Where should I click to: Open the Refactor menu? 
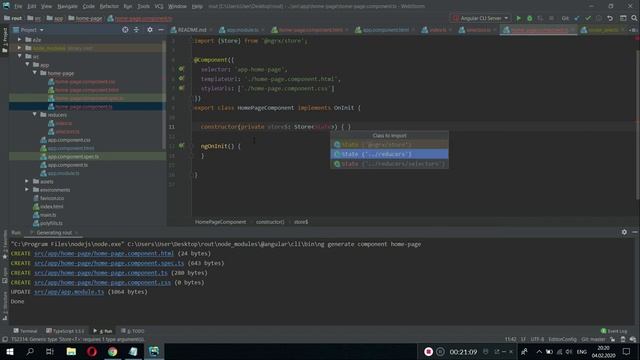(x=109, y=6)
